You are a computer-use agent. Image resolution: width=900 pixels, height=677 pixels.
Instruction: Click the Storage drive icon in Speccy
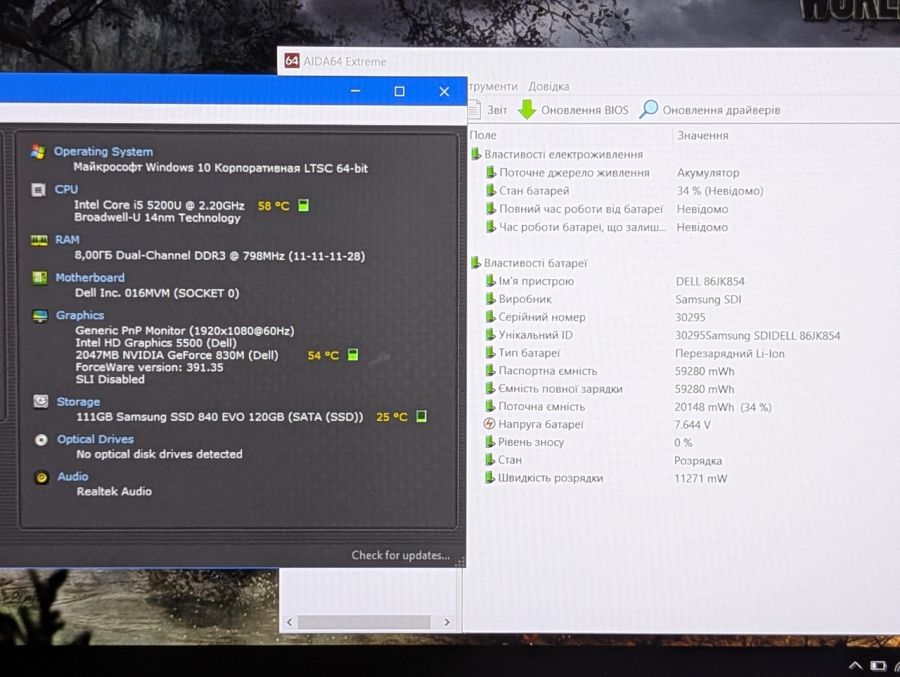(41, 401)
